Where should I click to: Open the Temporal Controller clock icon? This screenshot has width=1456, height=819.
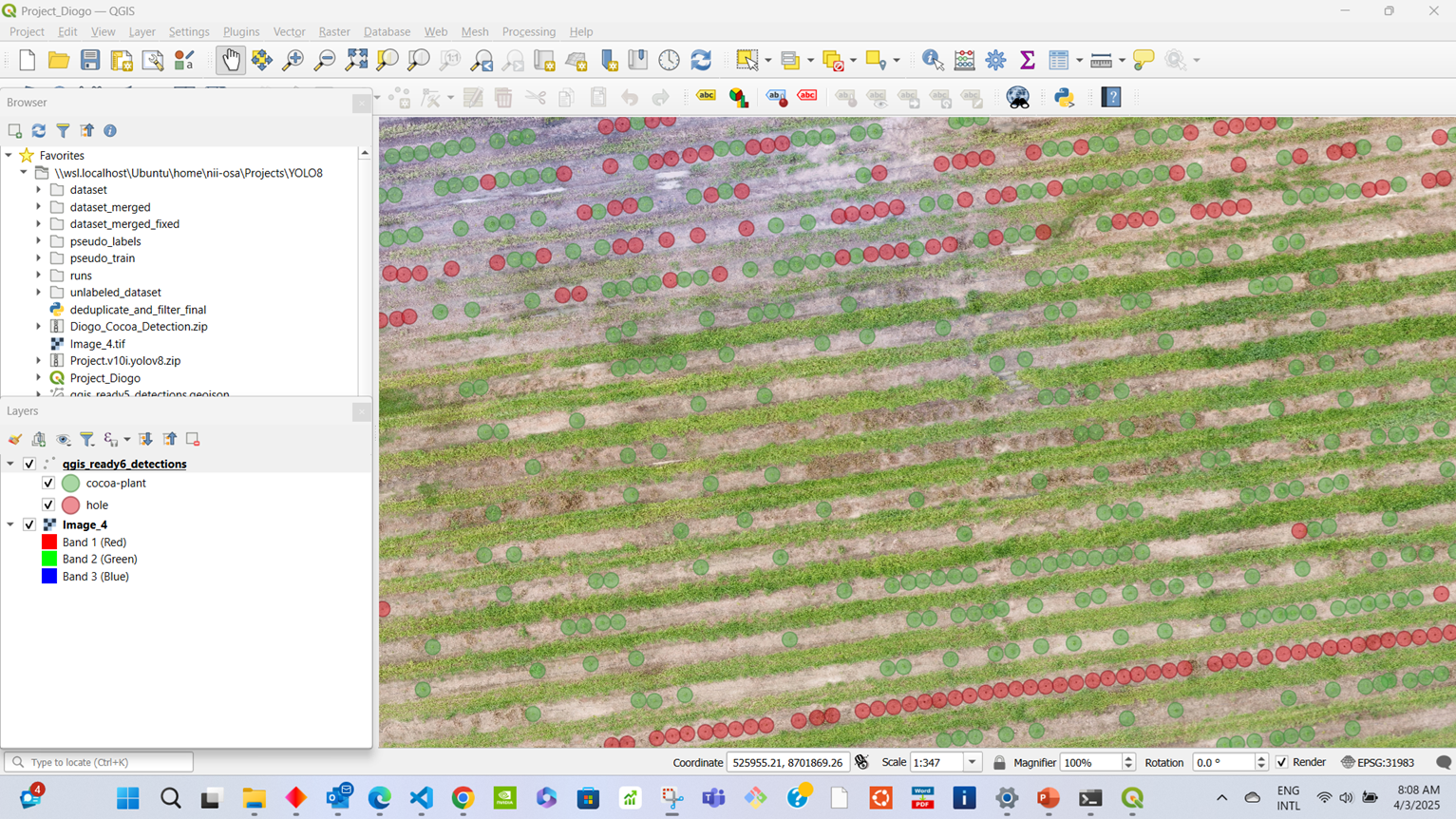click(670, 60)
